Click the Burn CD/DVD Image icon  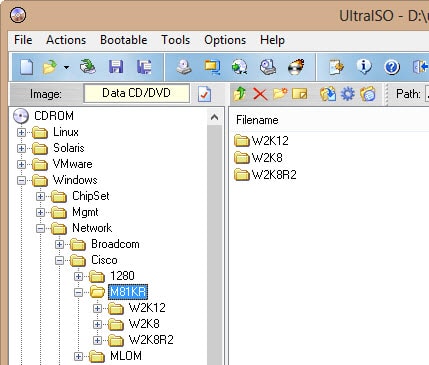click(296, 67)
